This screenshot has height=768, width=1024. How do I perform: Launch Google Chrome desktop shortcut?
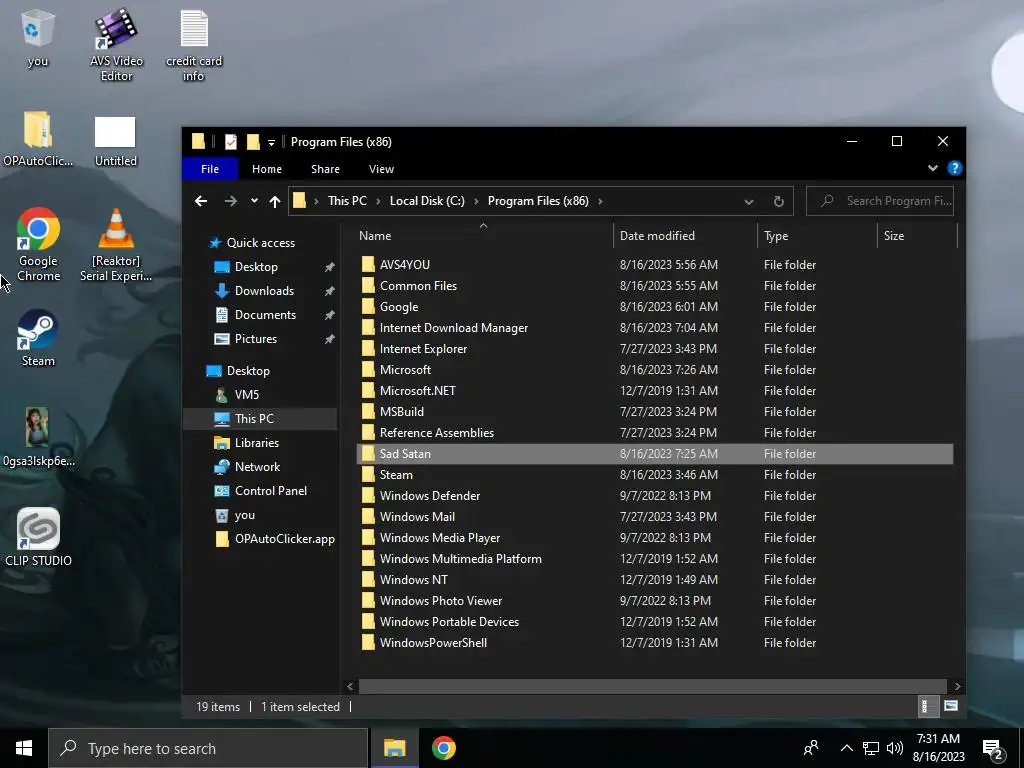point(38,245)
